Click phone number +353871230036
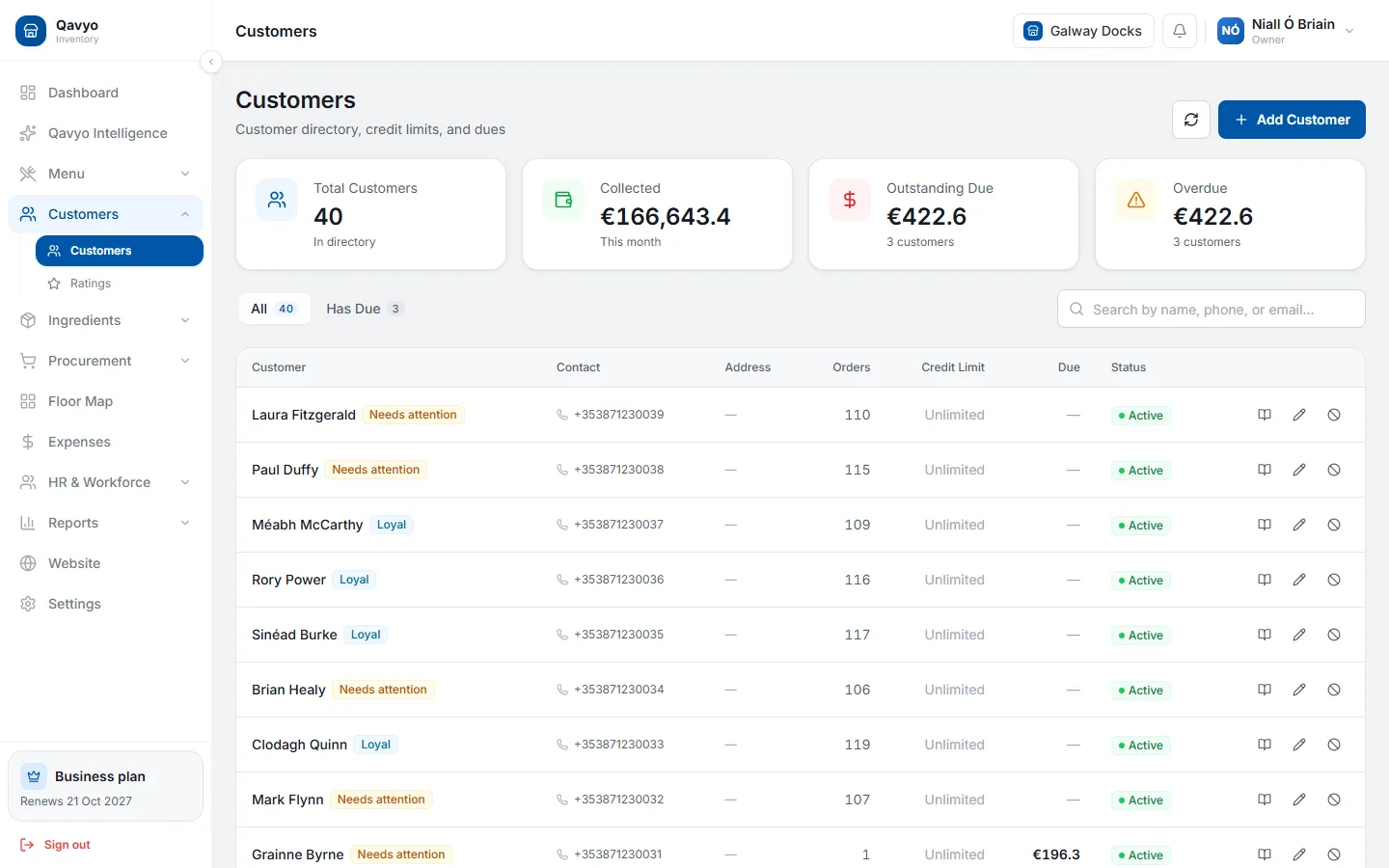1389x868 pixels. point(618,580)
